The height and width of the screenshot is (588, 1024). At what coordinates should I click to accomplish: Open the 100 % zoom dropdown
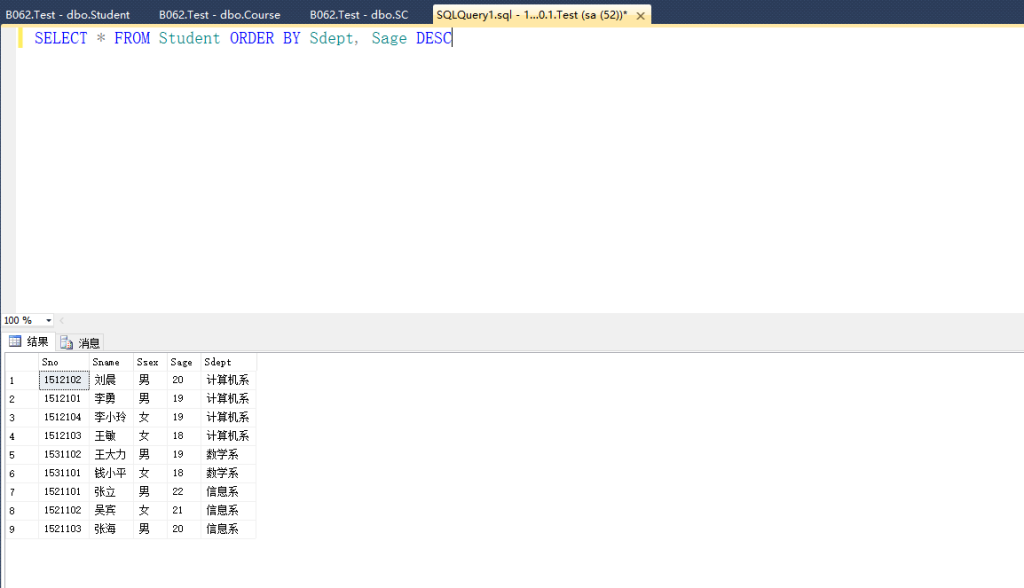(x=48, y=321)
